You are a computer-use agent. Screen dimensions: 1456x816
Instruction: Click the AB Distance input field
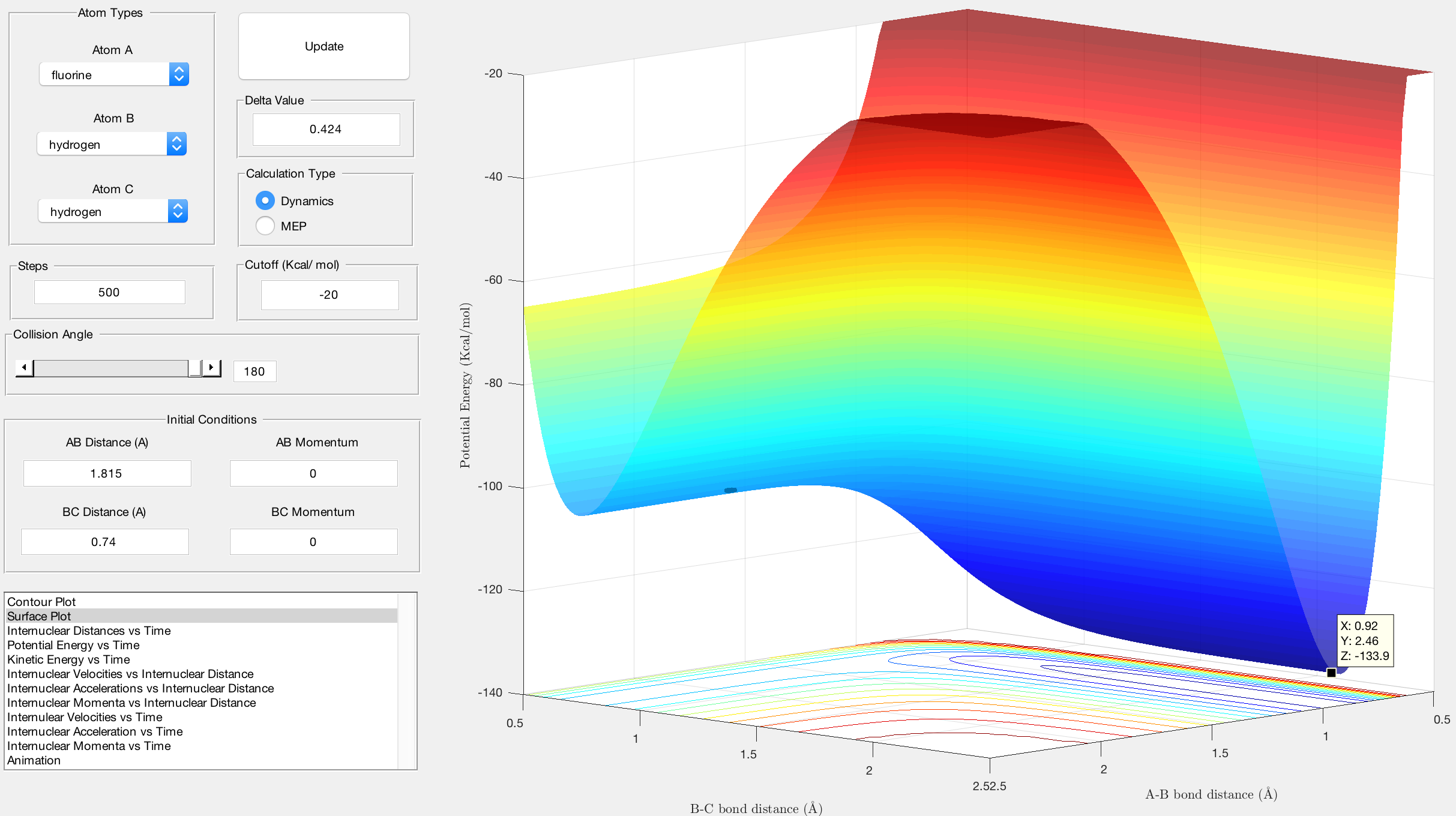107,473
